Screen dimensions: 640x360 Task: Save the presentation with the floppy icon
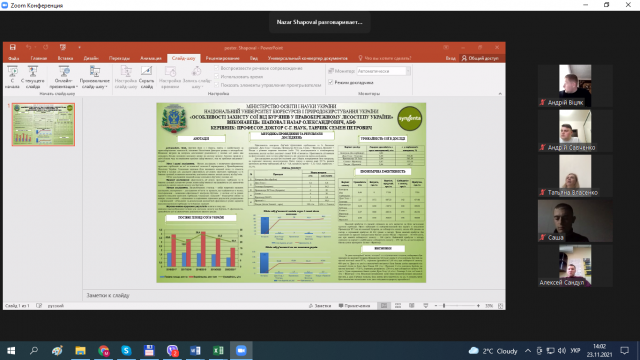(13, 47)
